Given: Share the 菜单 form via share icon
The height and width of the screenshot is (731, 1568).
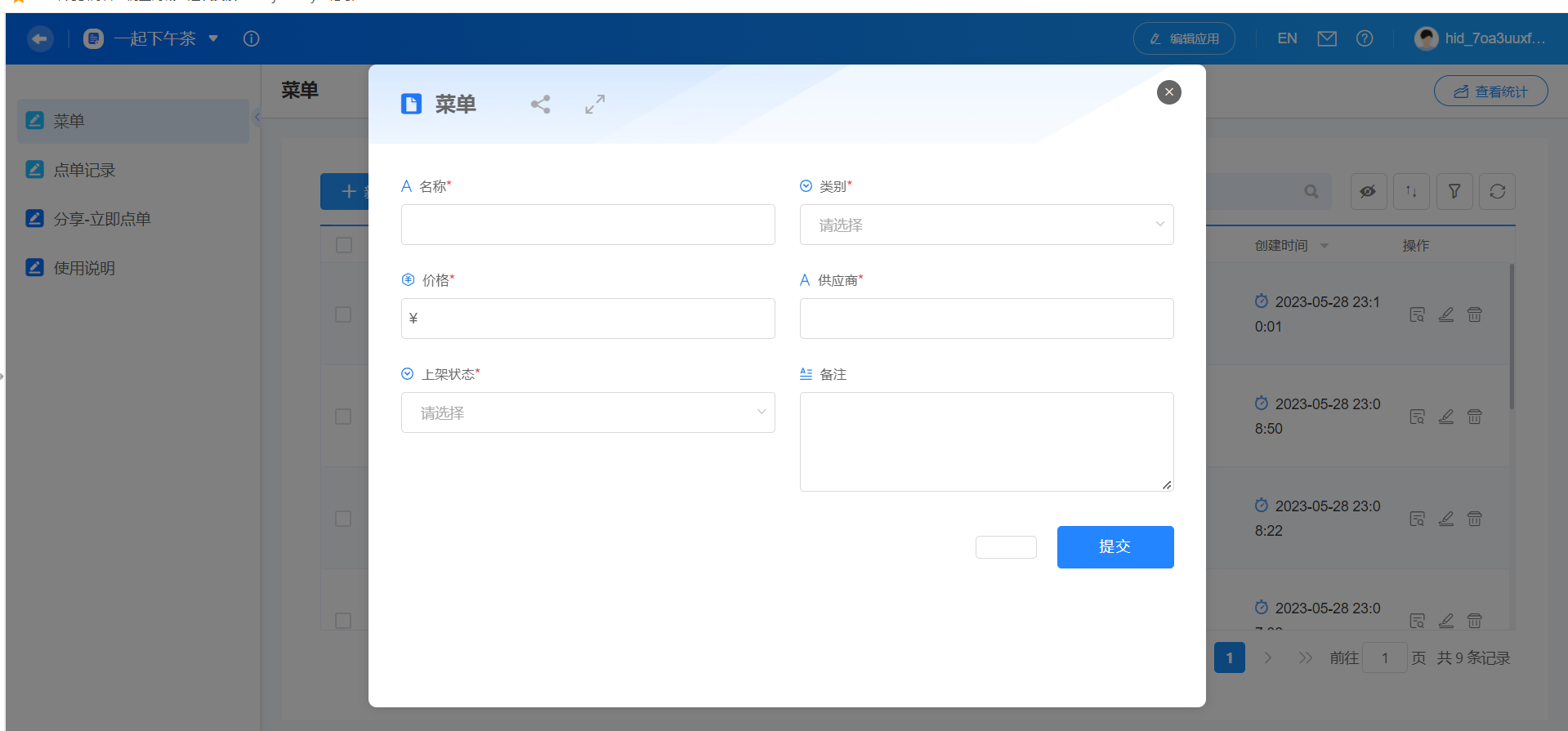Looking at the screenshot, I should [540, 104].
